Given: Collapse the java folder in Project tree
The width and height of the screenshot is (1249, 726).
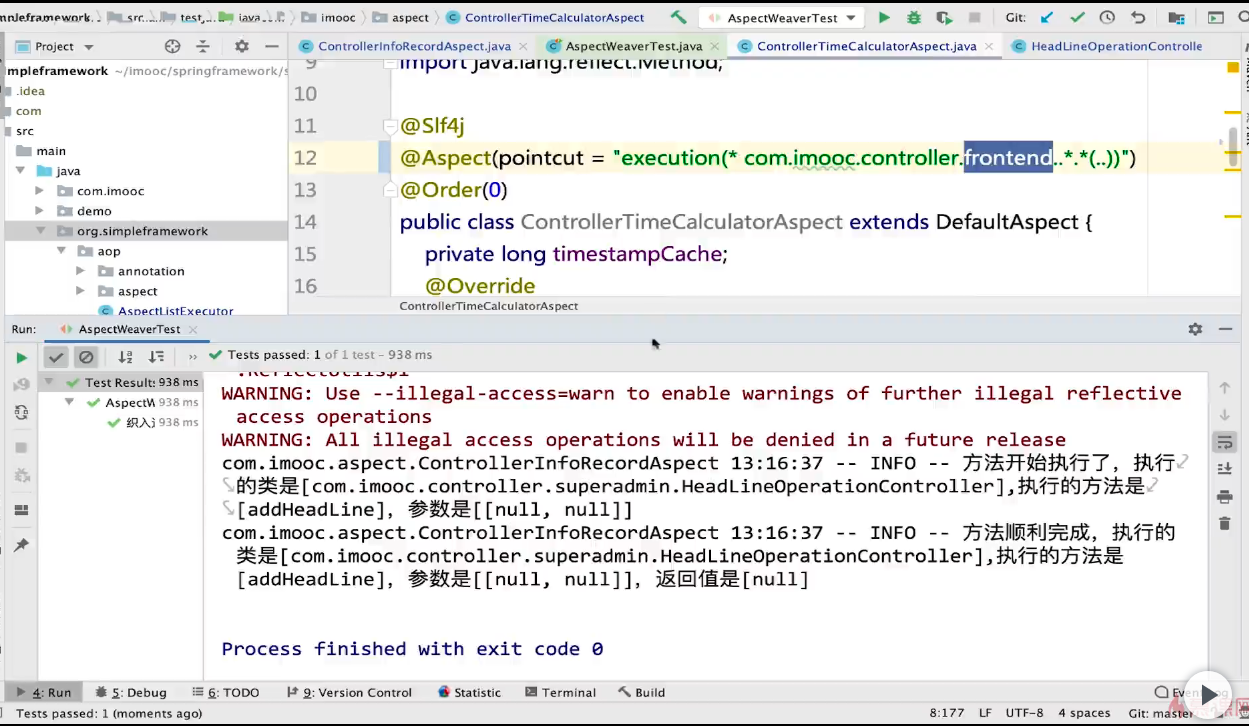Looking at the screenshot, I should pyautogui.click(x=19, y=171).
